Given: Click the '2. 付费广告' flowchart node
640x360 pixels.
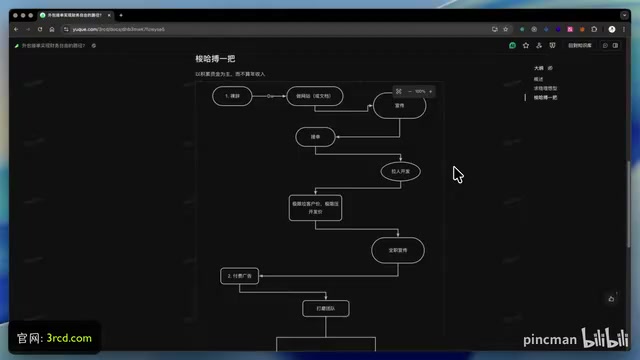Looking at the screenshot, I should (x=239, y=276).
